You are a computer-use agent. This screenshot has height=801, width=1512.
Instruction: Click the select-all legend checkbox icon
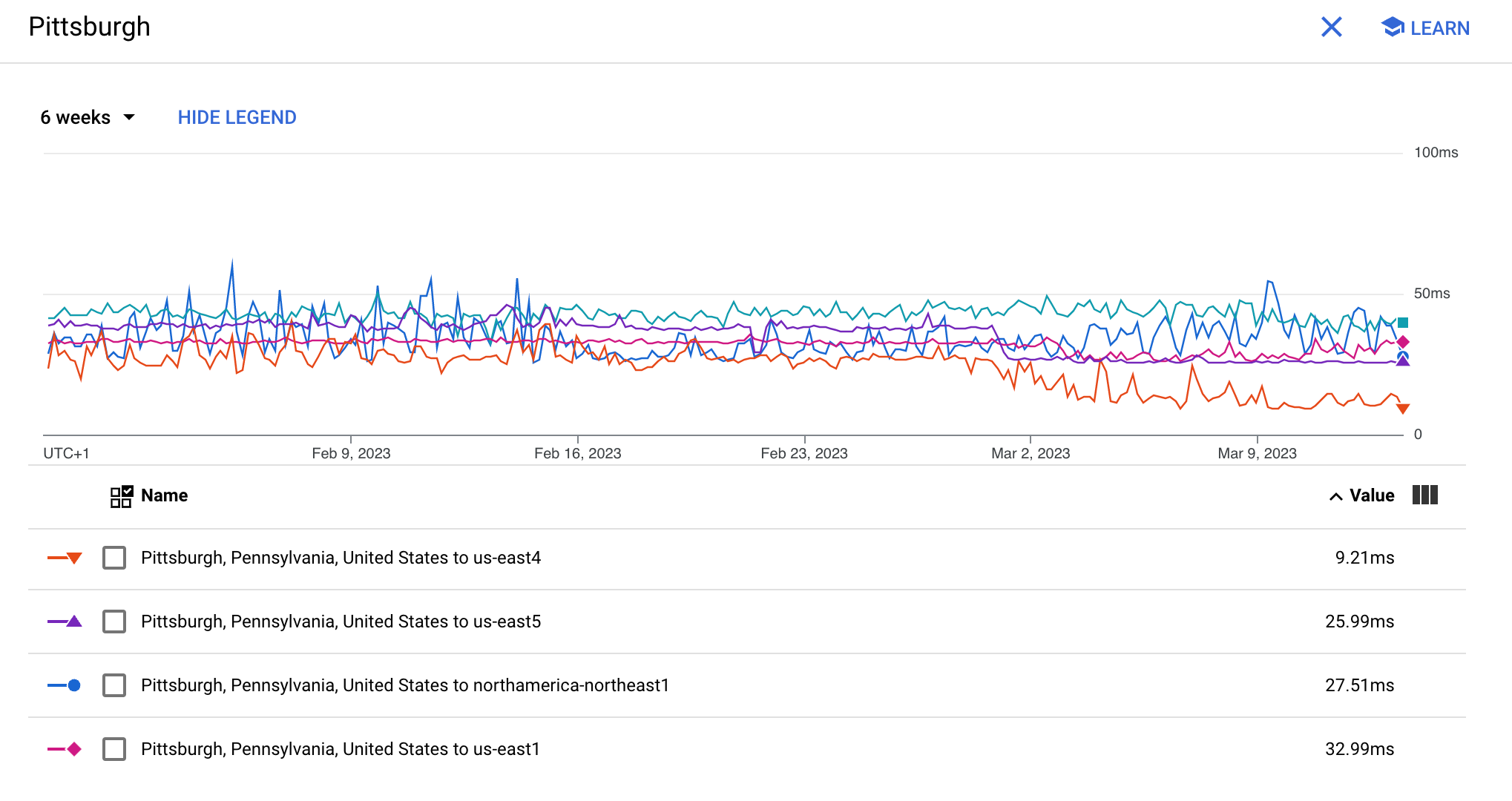pos(121,496)
